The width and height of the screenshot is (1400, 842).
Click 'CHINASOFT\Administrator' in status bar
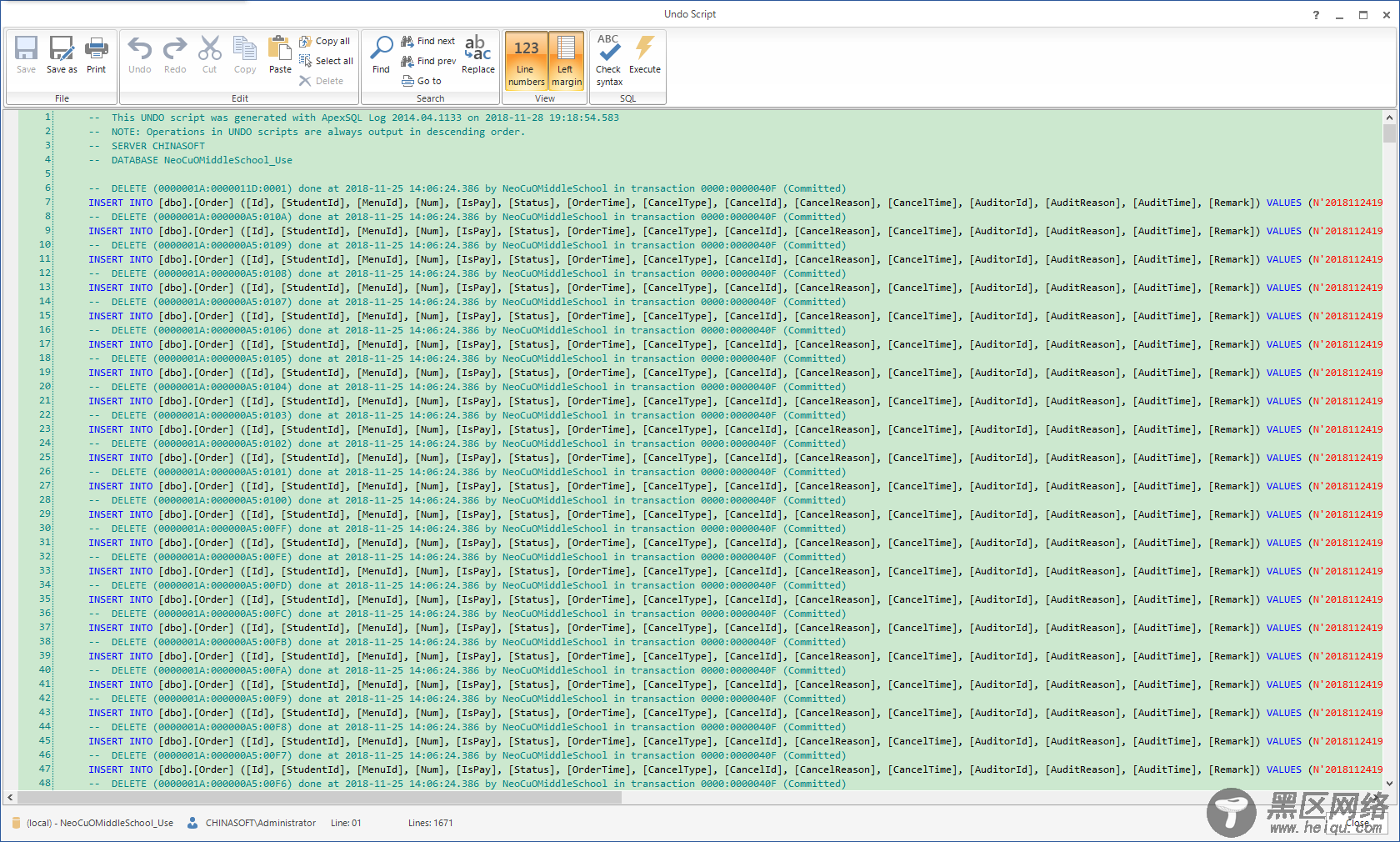pos(261,823)
